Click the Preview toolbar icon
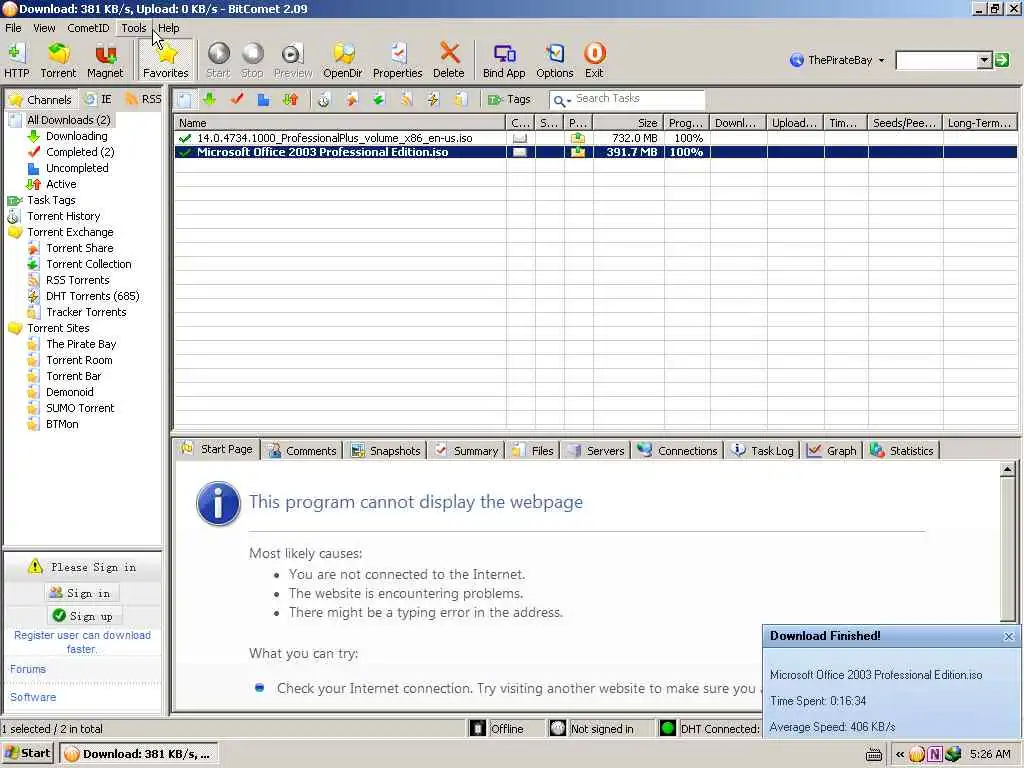 pos(293,60)
